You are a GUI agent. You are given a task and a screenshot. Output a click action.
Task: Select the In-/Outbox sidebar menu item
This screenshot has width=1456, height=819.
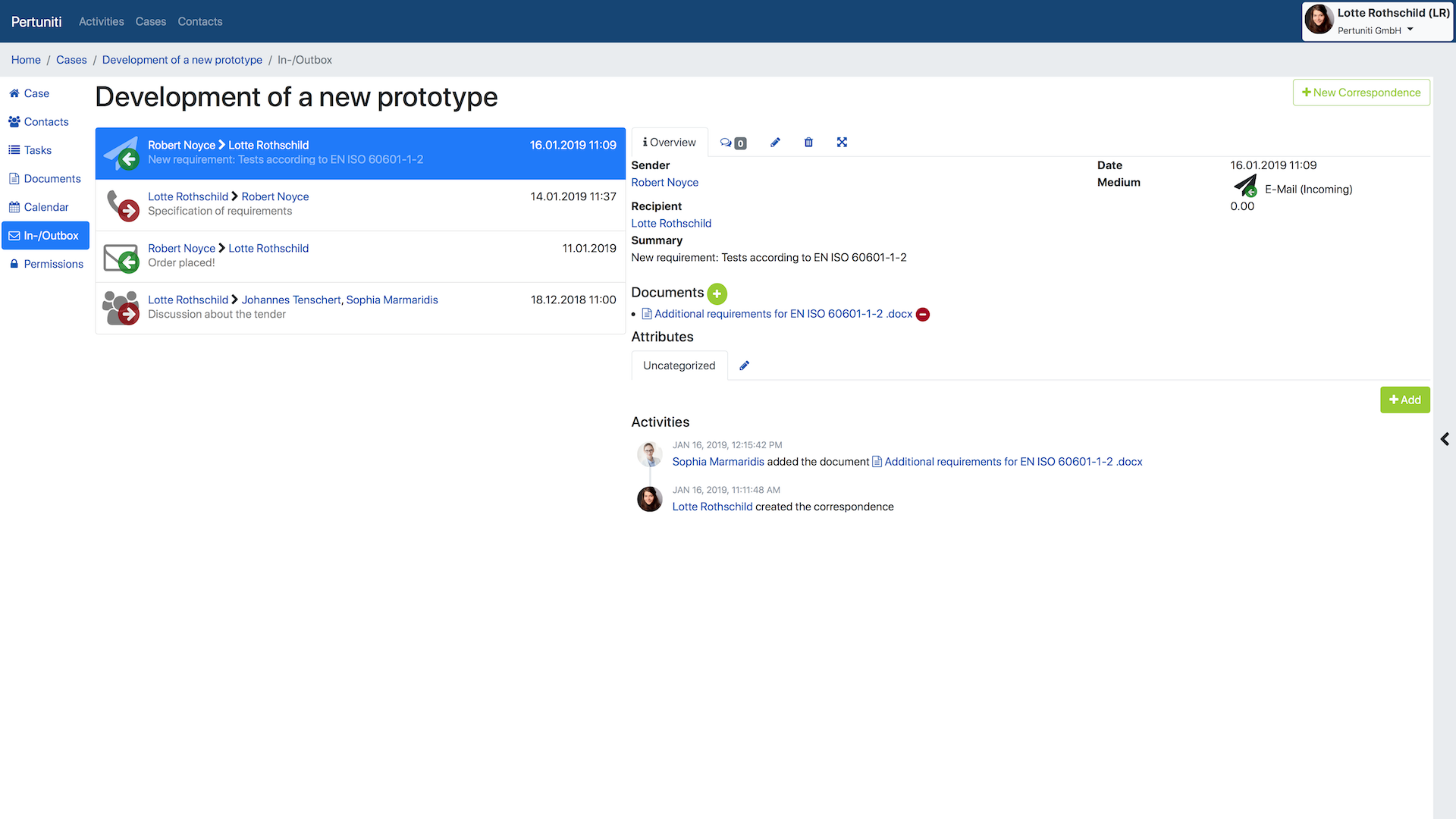coord(44,235)
